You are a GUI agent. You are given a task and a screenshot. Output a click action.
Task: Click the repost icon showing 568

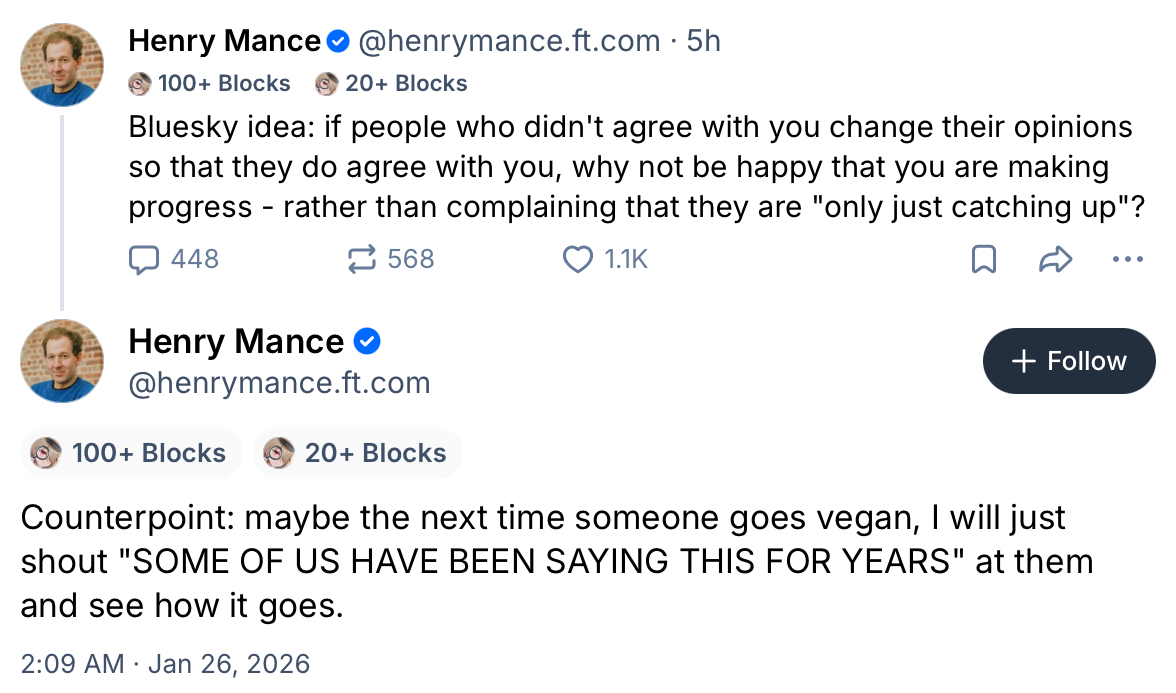358,260
